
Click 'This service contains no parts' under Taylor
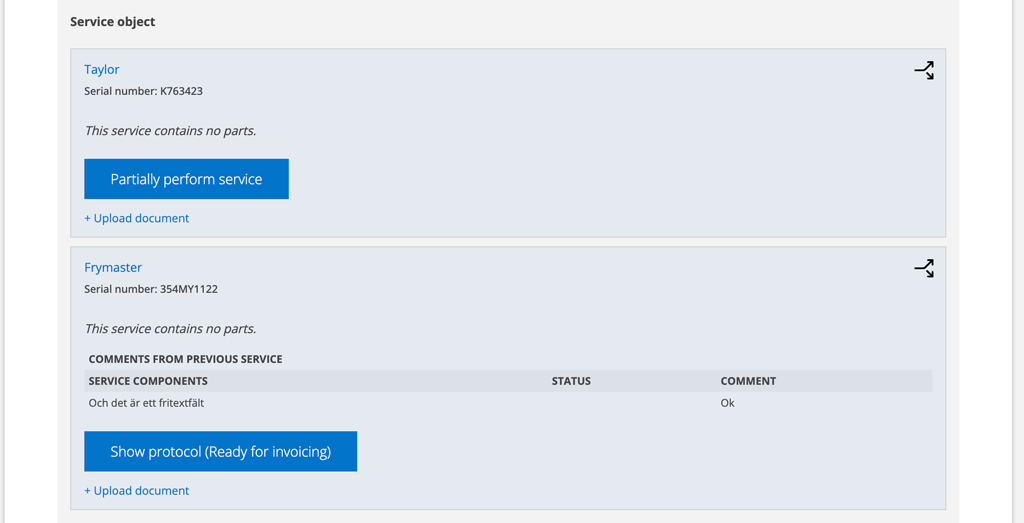coord(170,131)
